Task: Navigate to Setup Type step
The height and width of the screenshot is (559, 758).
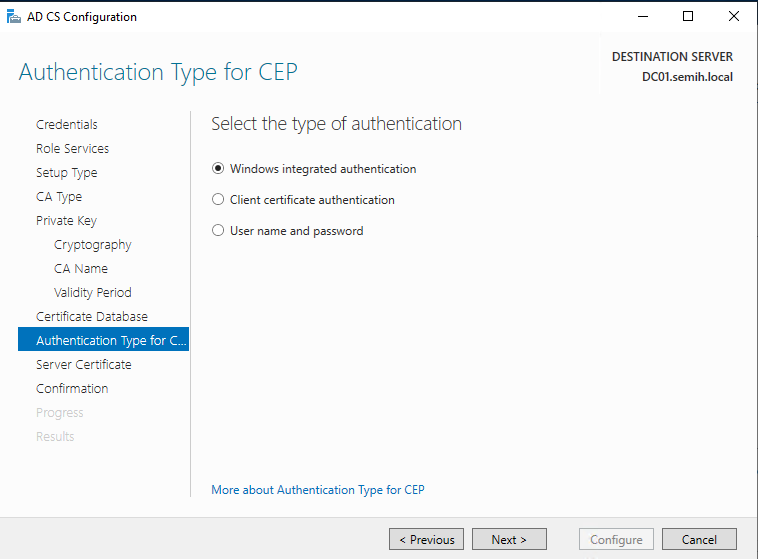Action: pos(67,173)
